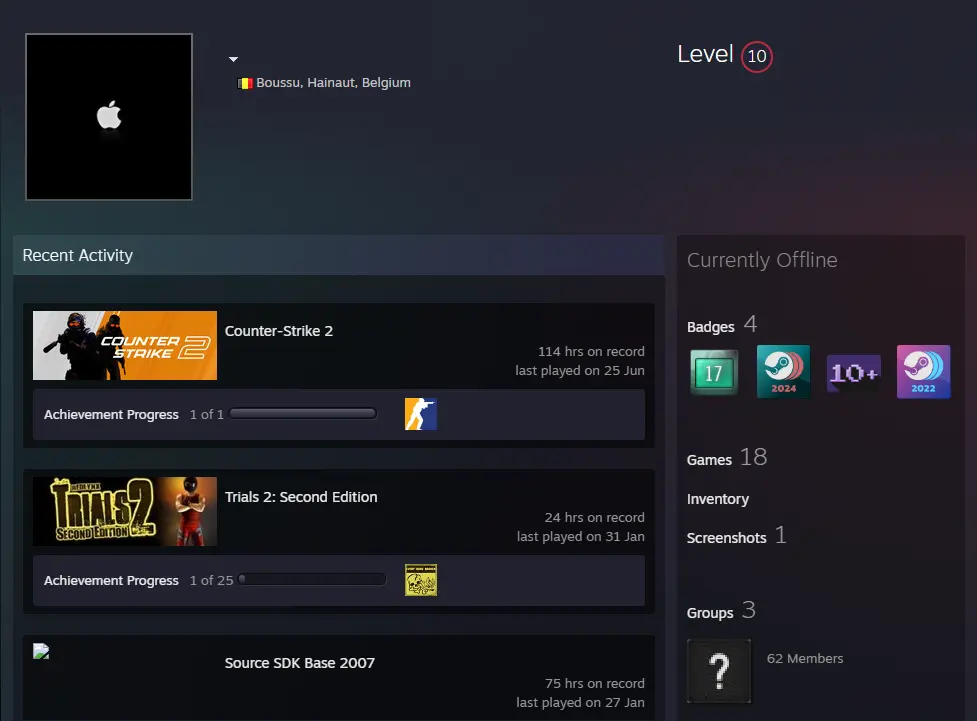
Task: Click the Counter-Strike 2 achievement icon
Action: tap(421, 414)
